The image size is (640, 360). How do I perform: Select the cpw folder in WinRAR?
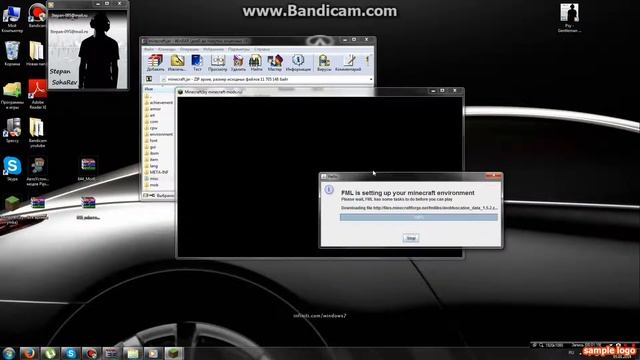click(x=151, y=128)
